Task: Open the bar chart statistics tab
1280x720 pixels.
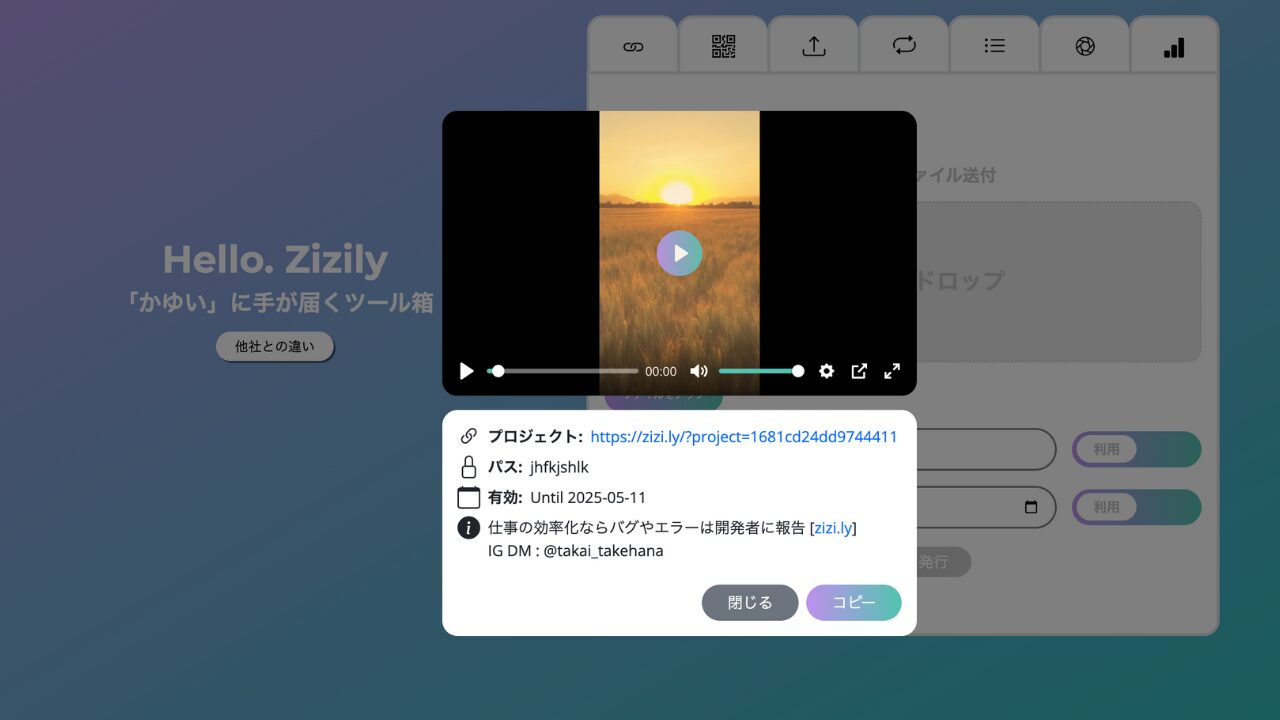Action: tap(1174, 46)
